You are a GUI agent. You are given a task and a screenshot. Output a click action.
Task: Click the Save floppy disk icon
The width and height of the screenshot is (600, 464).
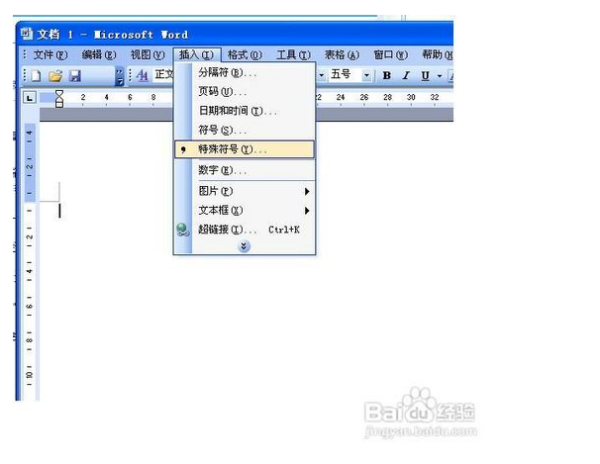[75, 75]
